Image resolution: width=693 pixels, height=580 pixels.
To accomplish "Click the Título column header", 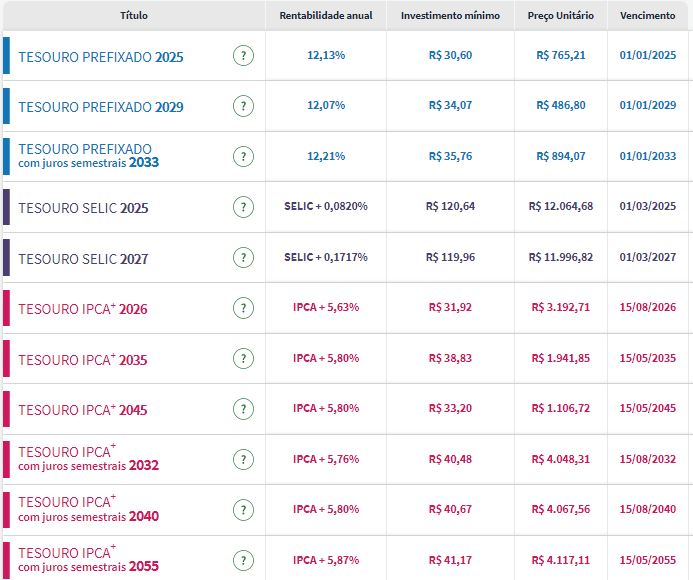I will [134, 15].
